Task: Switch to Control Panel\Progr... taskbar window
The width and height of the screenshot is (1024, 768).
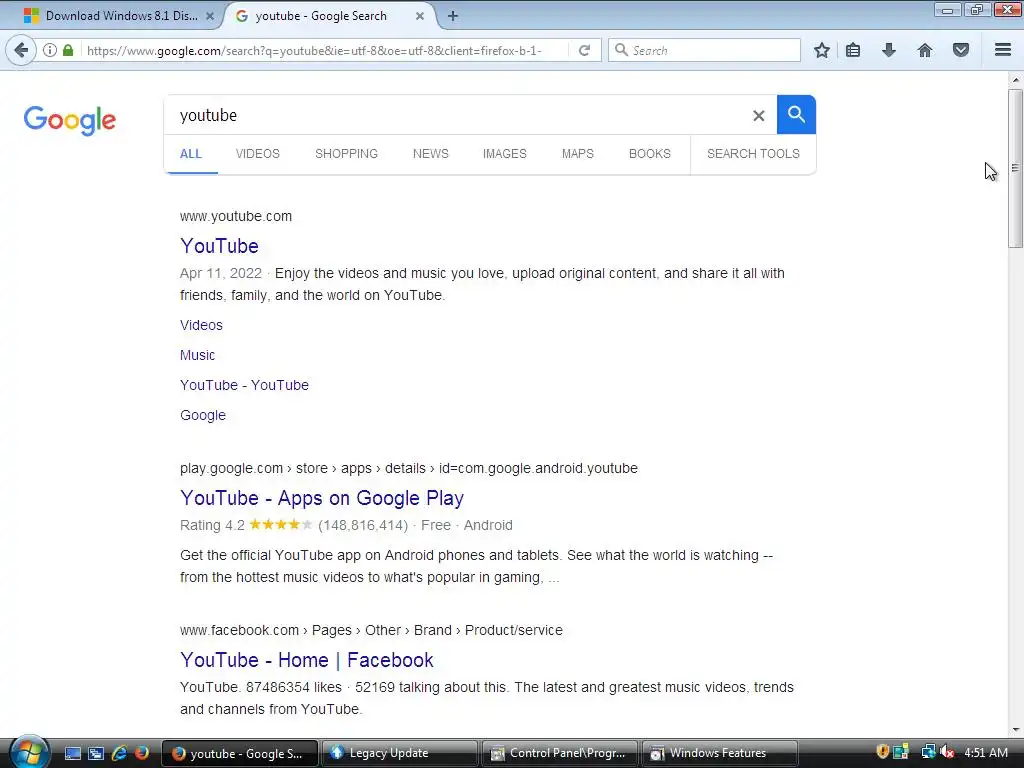Action: tap(560, 753)
